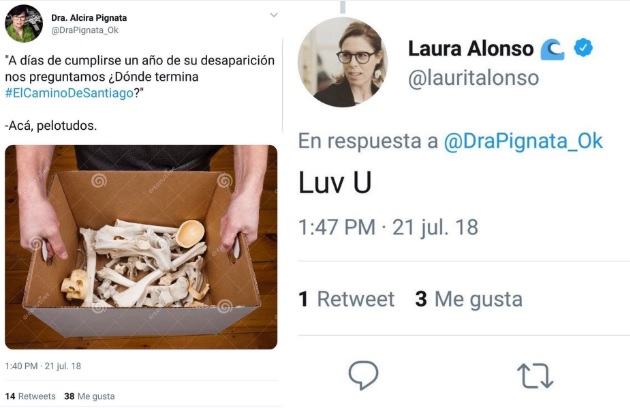View the box of bones photo

click(141, 247)
